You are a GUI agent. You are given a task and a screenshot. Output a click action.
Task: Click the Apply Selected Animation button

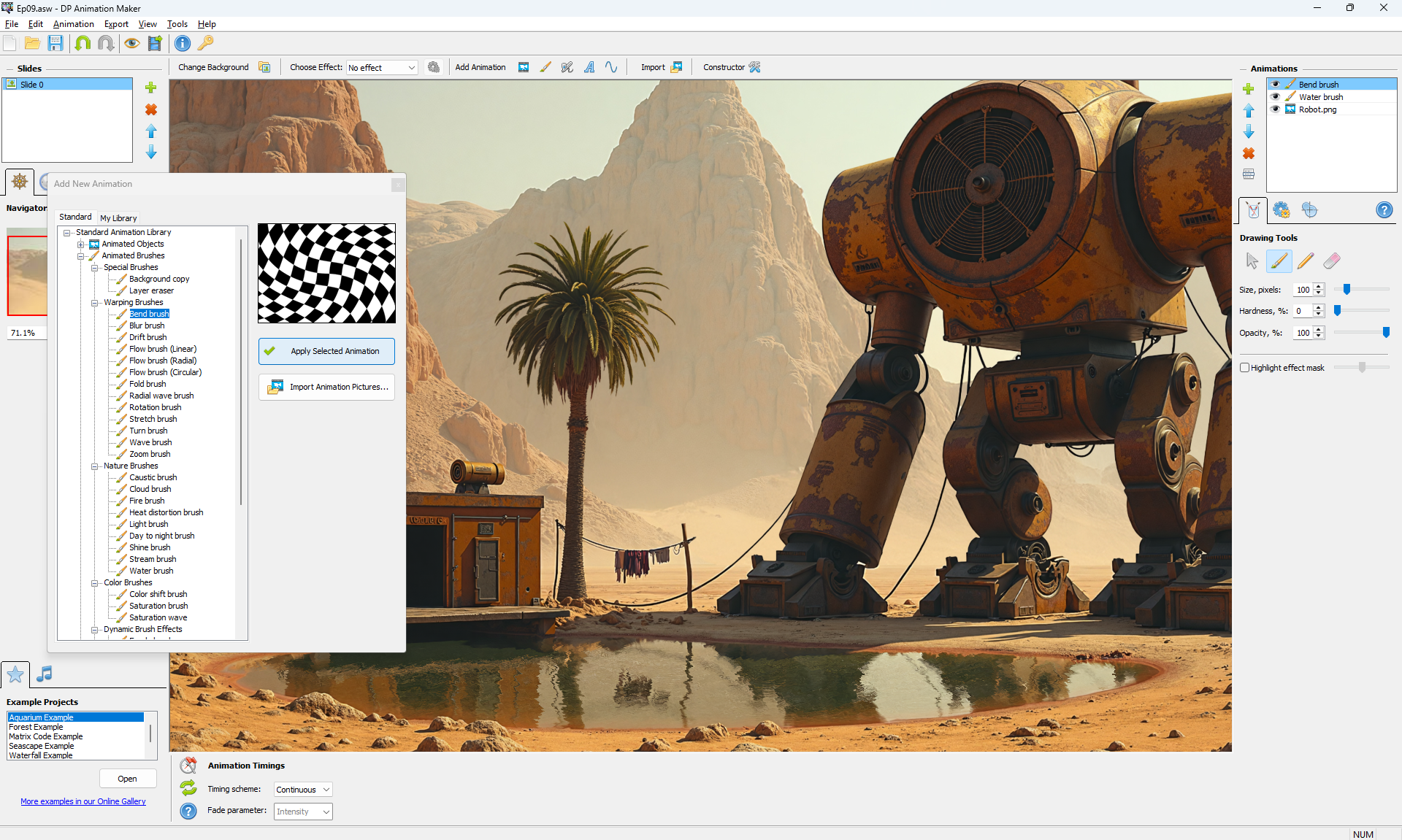326,351
